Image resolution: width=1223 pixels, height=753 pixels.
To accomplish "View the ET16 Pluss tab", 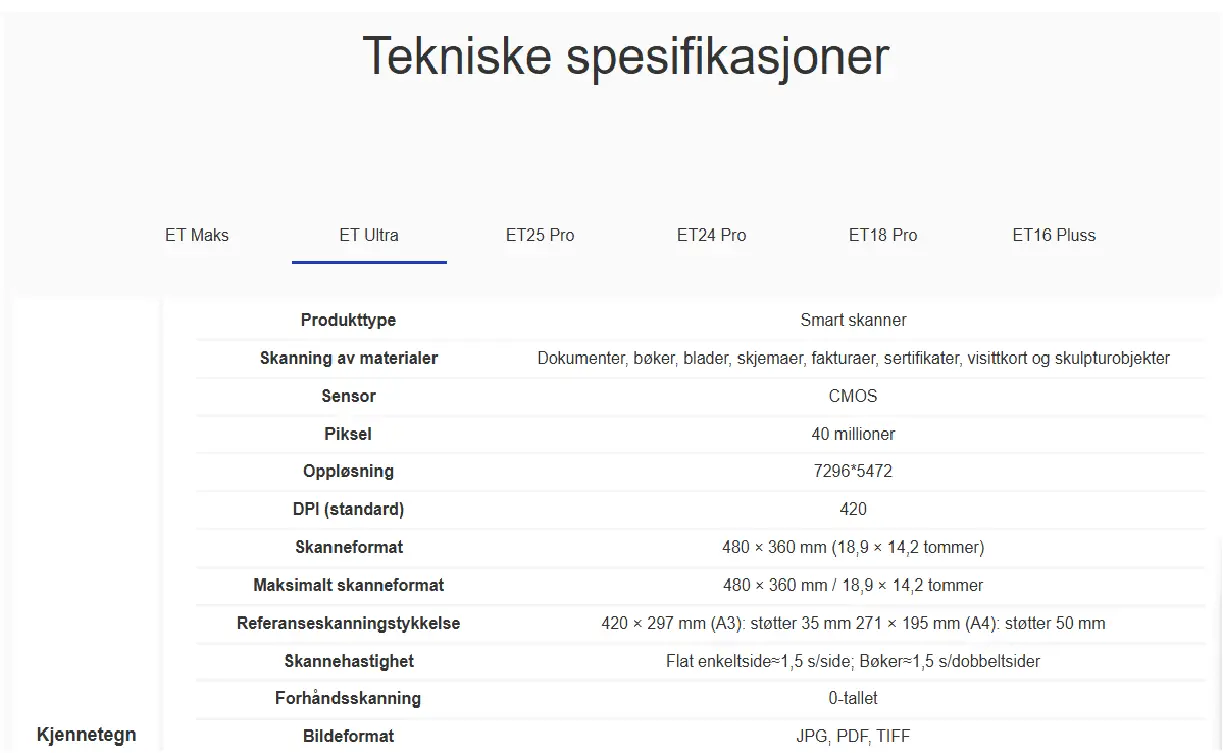I will 1054,235.
